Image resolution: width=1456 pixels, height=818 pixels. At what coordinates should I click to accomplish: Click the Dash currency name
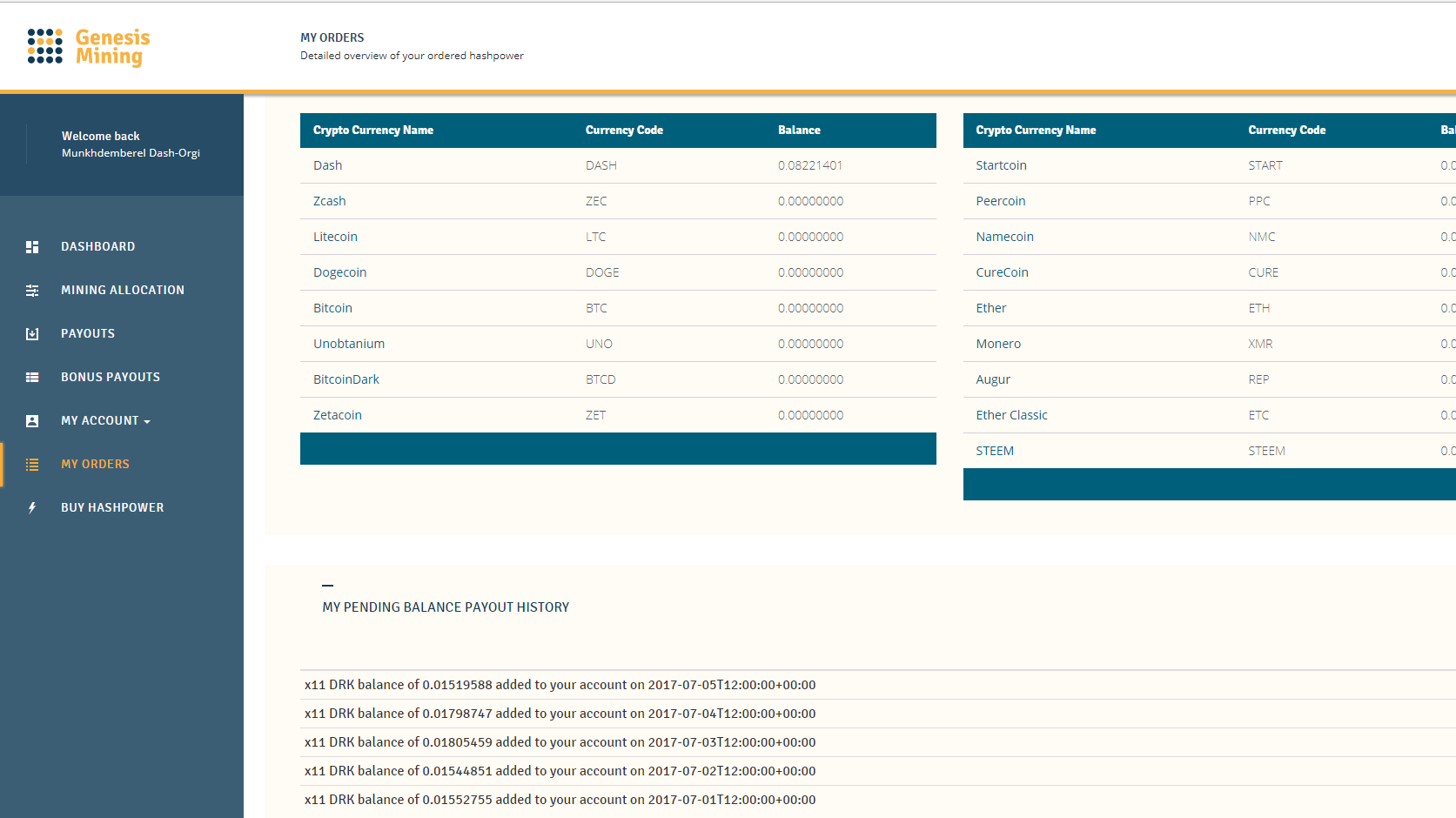[x=327, y=165]
